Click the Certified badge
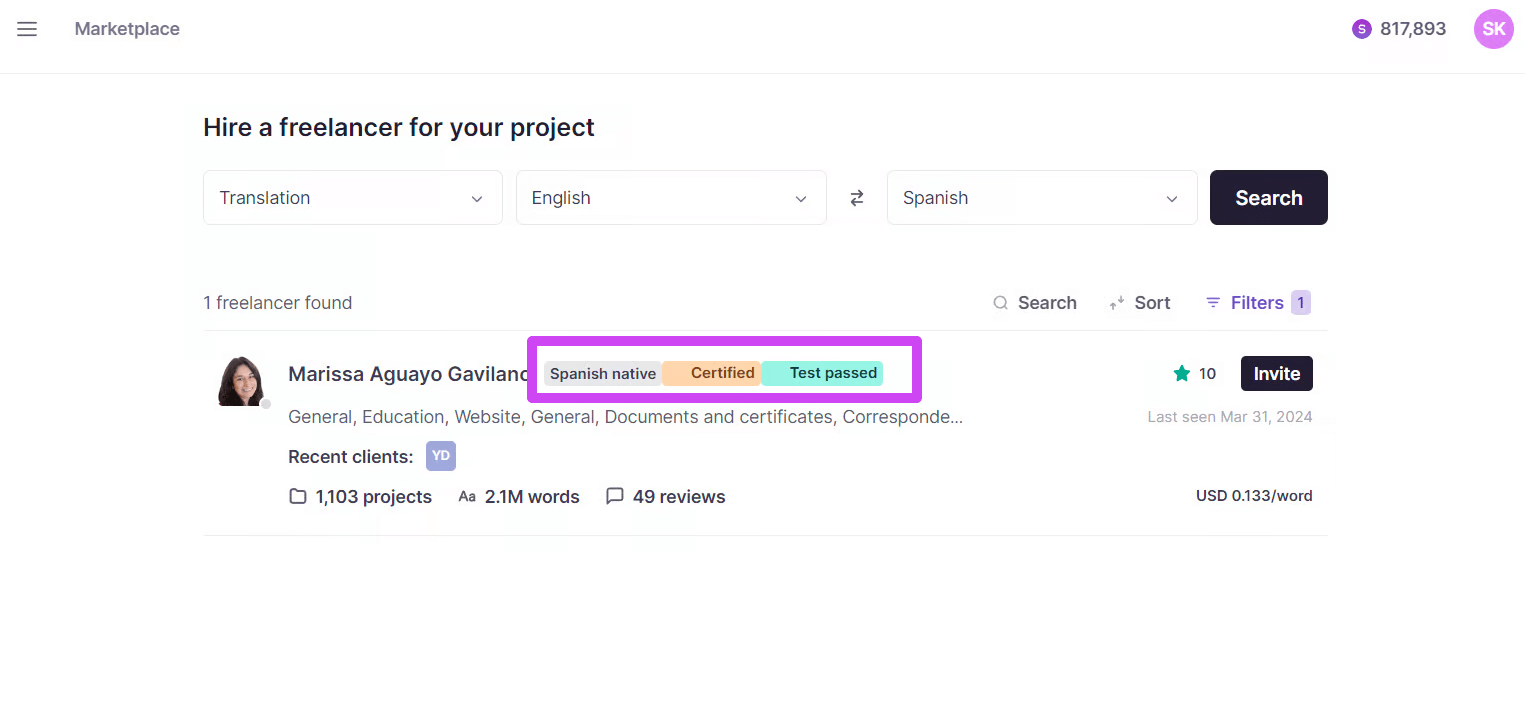 (x=712, y=373)
